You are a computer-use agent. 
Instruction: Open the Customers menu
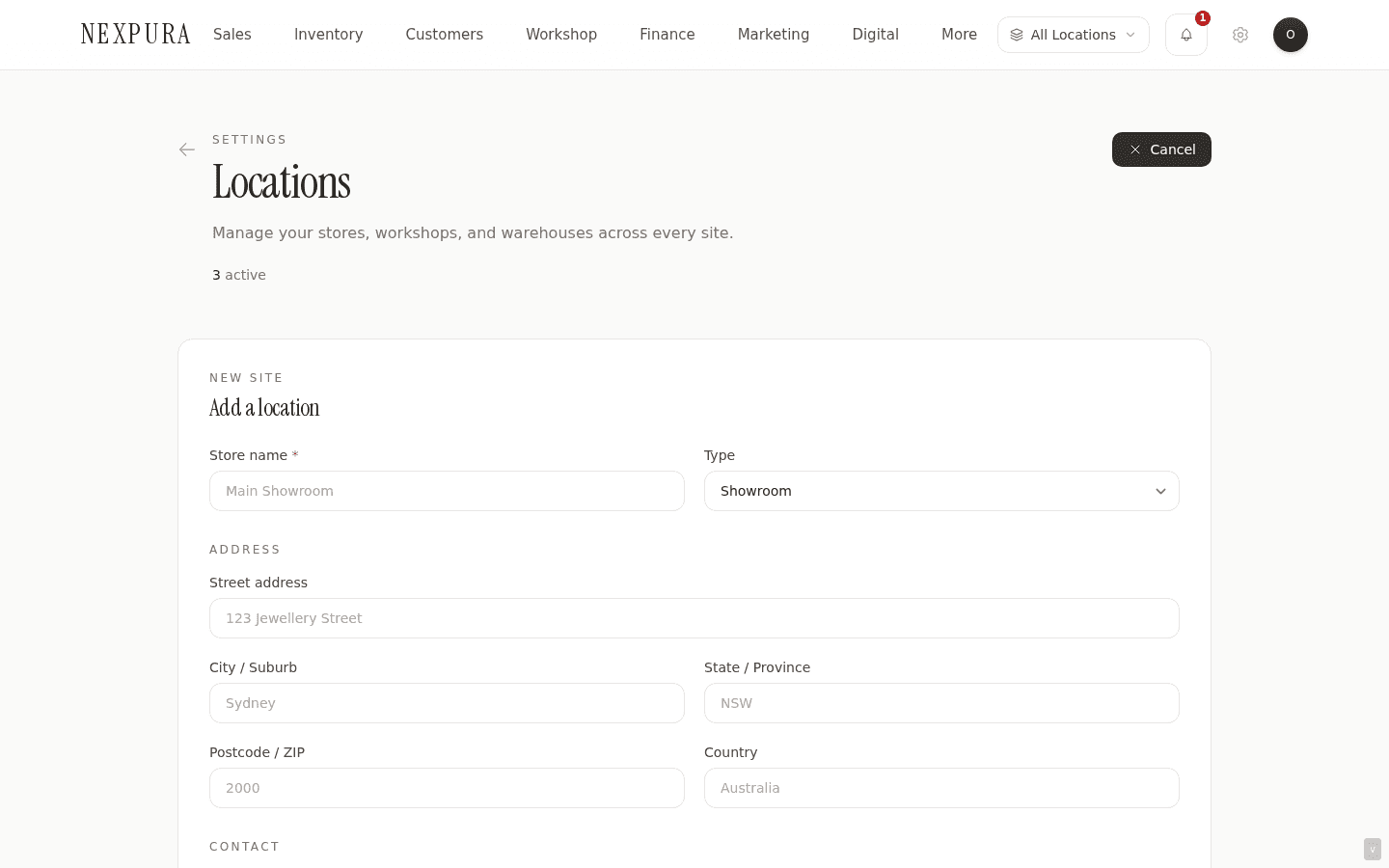[445, 35]
